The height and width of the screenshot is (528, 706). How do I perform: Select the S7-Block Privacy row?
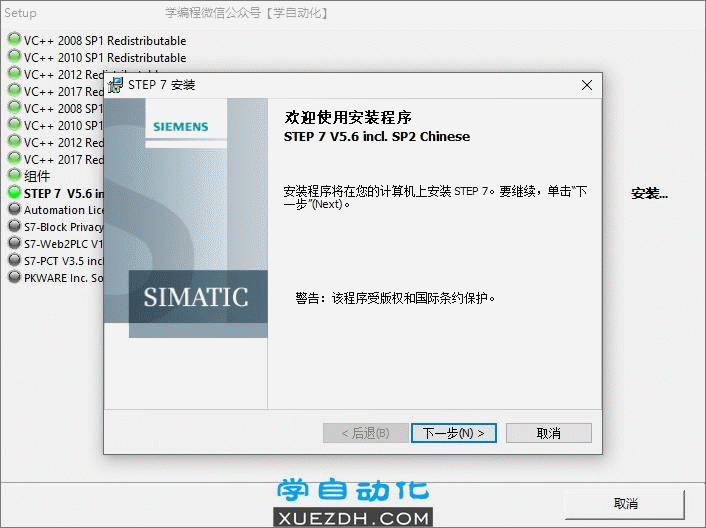click(63, 227)
